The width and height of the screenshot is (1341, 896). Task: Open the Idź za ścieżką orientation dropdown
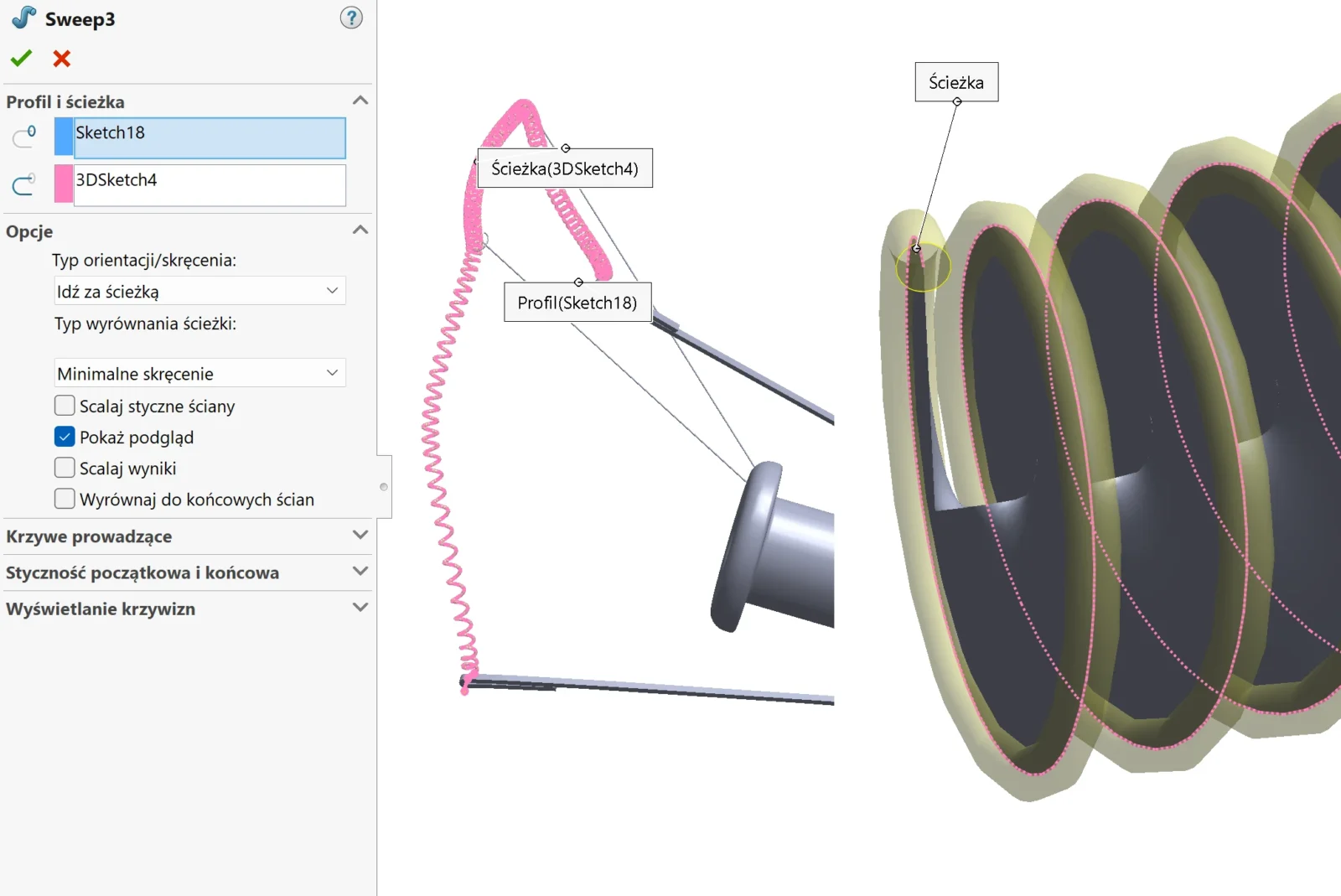point(199,291)
